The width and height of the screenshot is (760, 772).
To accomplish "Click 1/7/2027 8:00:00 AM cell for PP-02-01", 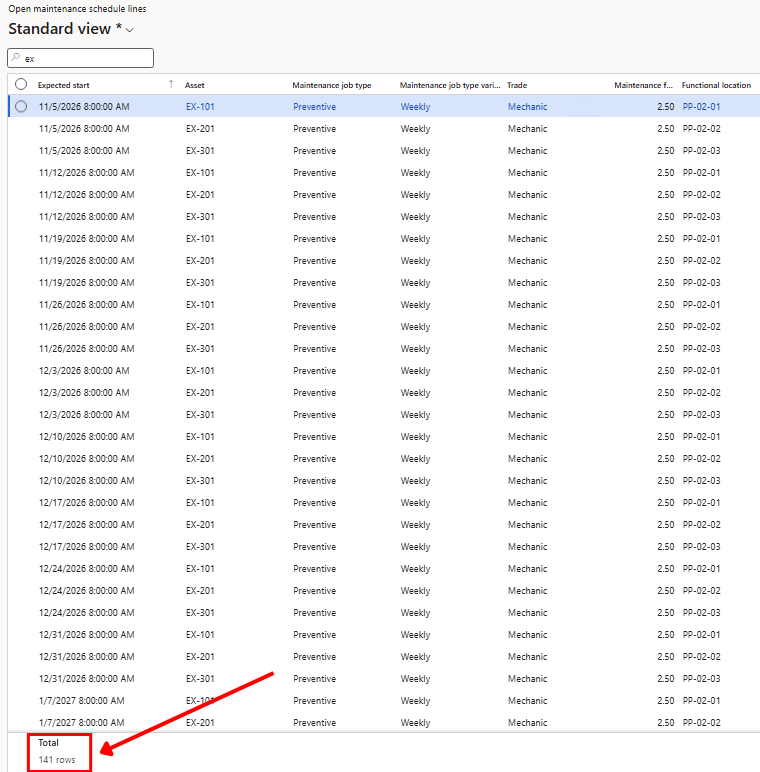I will [x=82, y=701].
